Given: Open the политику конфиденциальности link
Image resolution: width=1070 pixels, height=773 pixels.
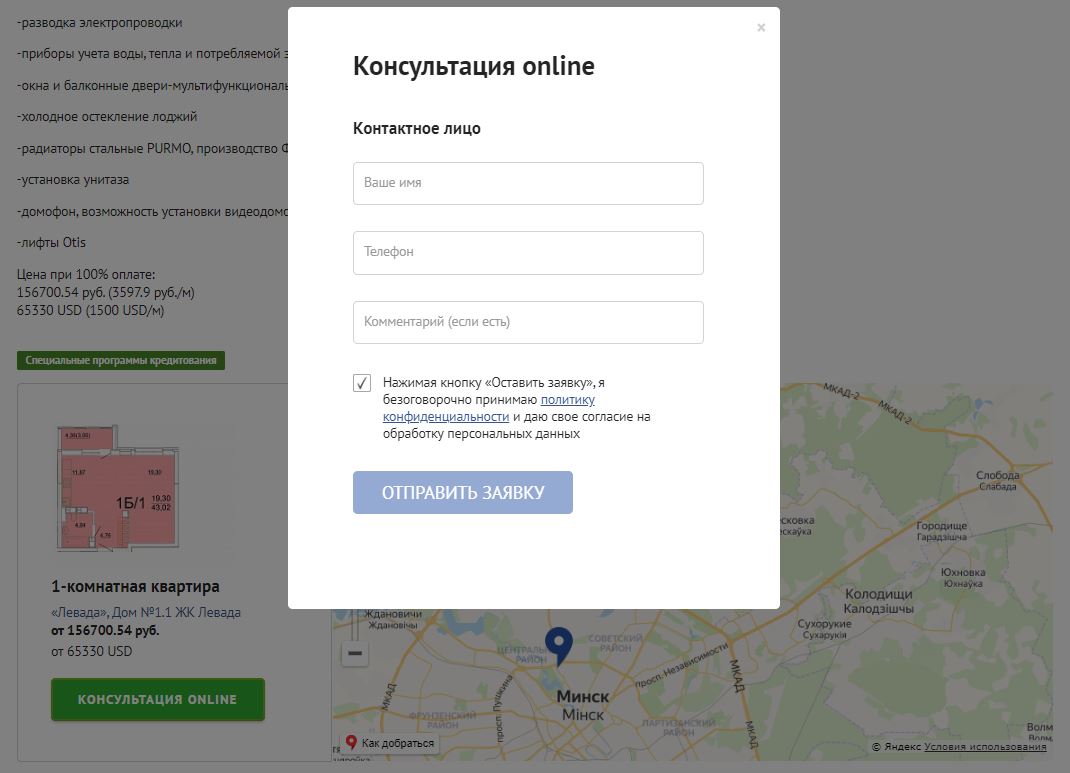Looking at the screenshot, I should [x=567, y=400].
